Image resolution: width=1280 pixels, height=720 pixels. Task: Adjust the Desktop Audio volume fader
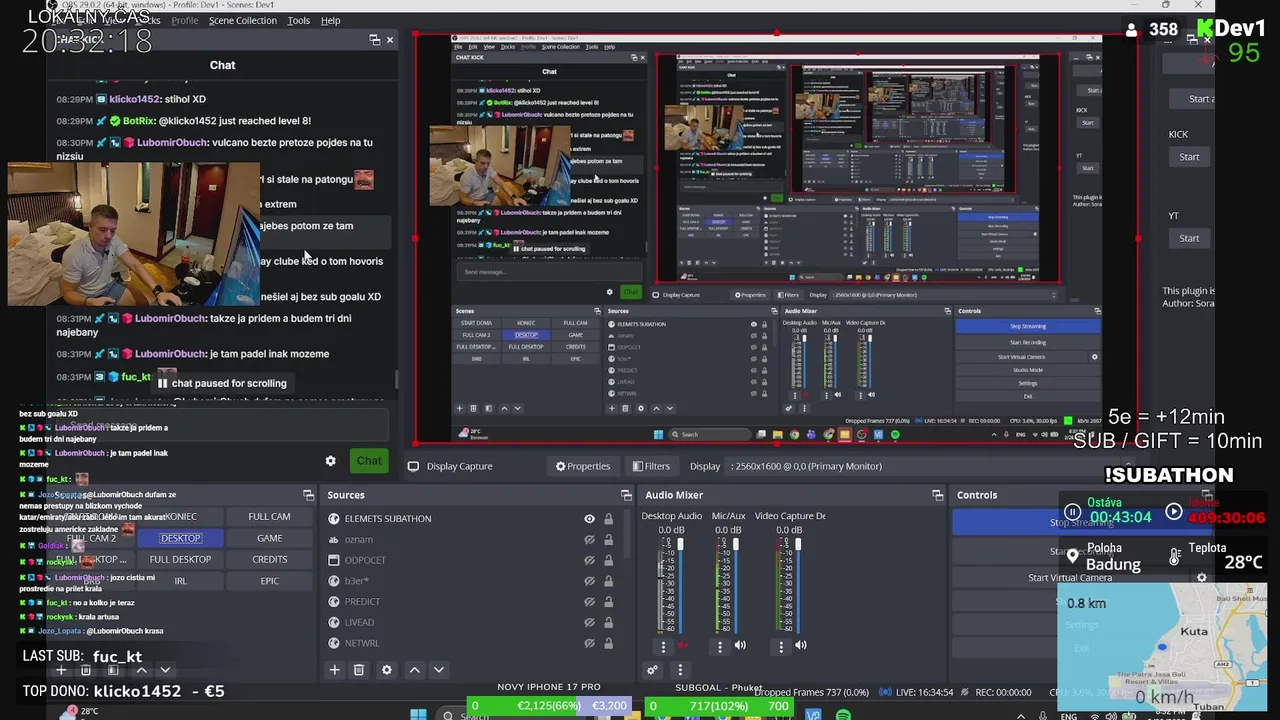[680, 546]
